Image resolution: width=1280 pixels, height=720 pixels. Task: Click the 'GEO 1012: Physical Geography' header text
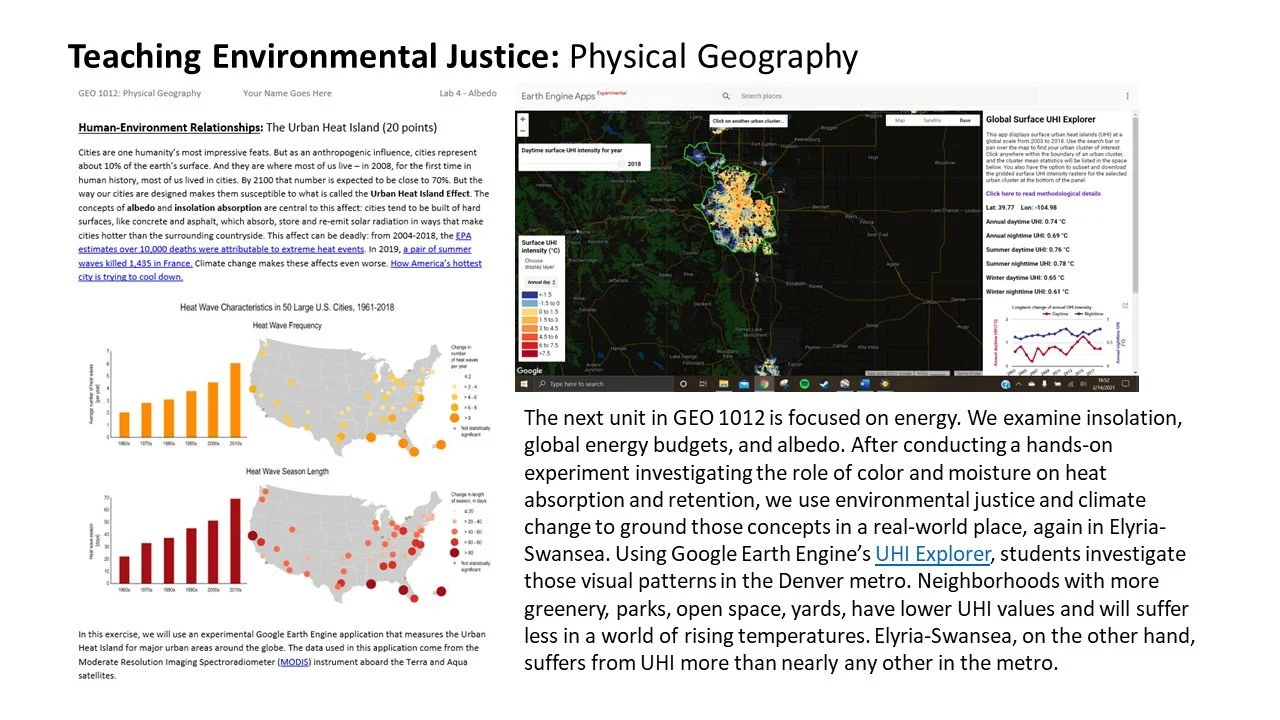tap(139, 93)
